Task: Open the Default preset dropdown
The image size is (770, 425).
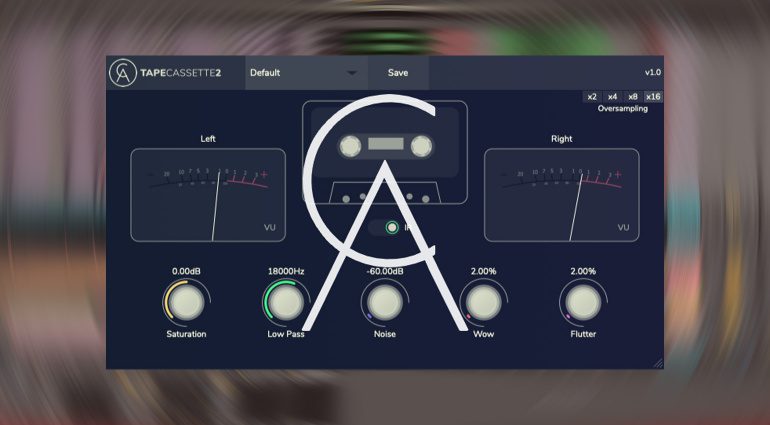Action: tap(302, 73)
